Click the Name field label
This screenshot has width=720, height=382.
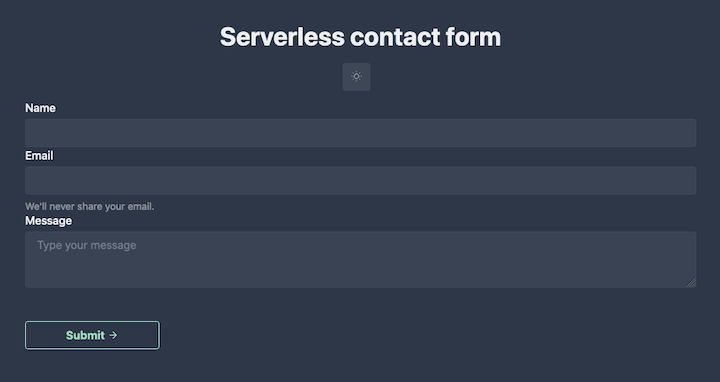coord(40,108)
